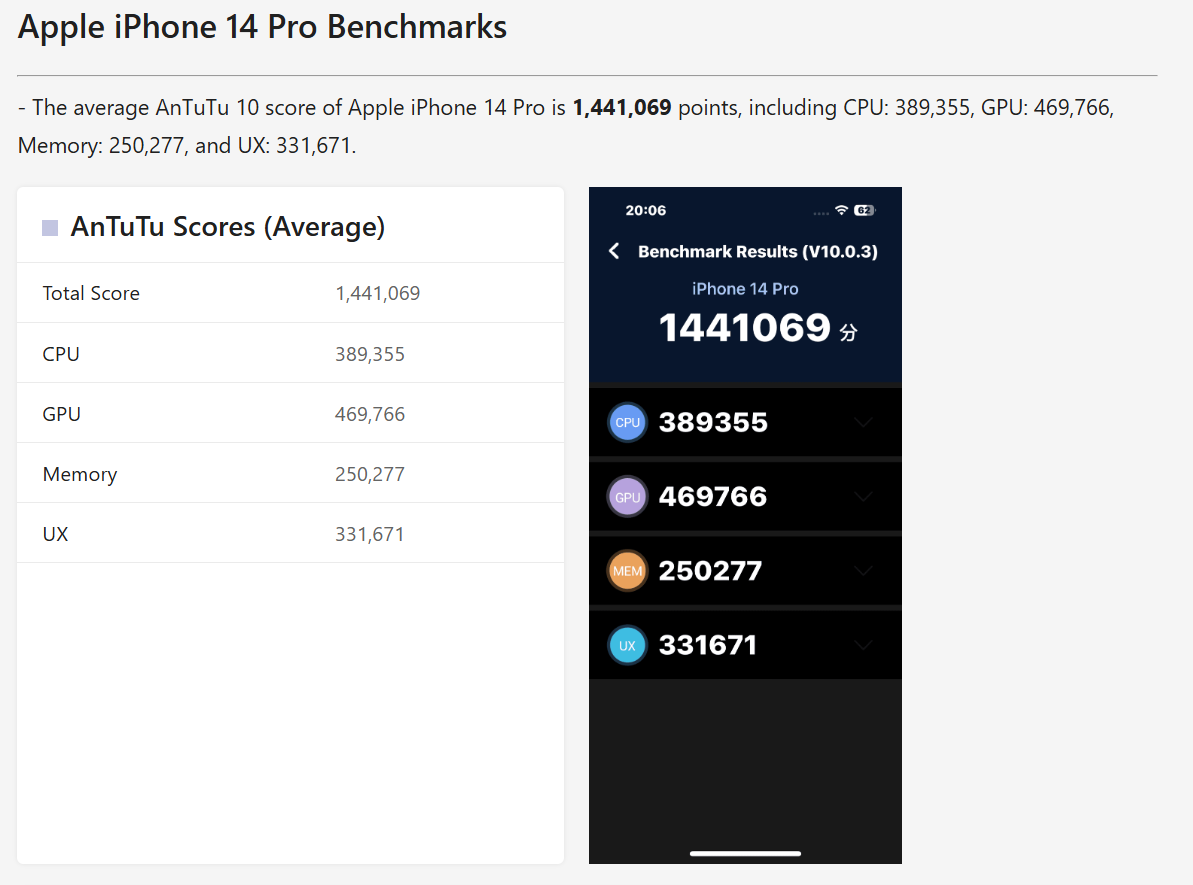This screenshot has height=885, width=1193.
Task: Expand the GPU 469766 score chevron
Action: tap(863, 497)
